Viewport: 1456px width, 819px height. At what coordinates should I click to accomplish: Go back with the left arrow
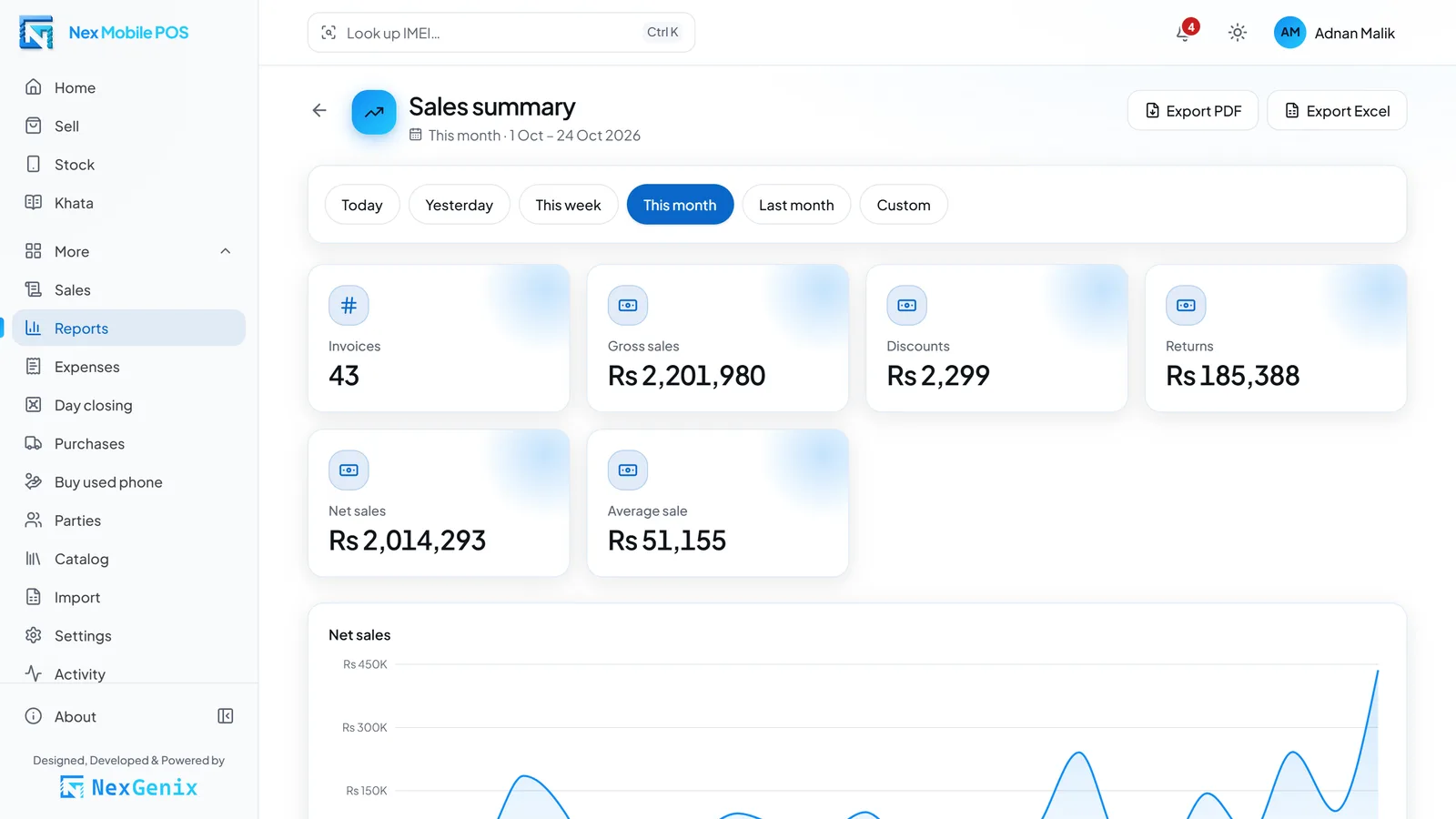point(319,110)
